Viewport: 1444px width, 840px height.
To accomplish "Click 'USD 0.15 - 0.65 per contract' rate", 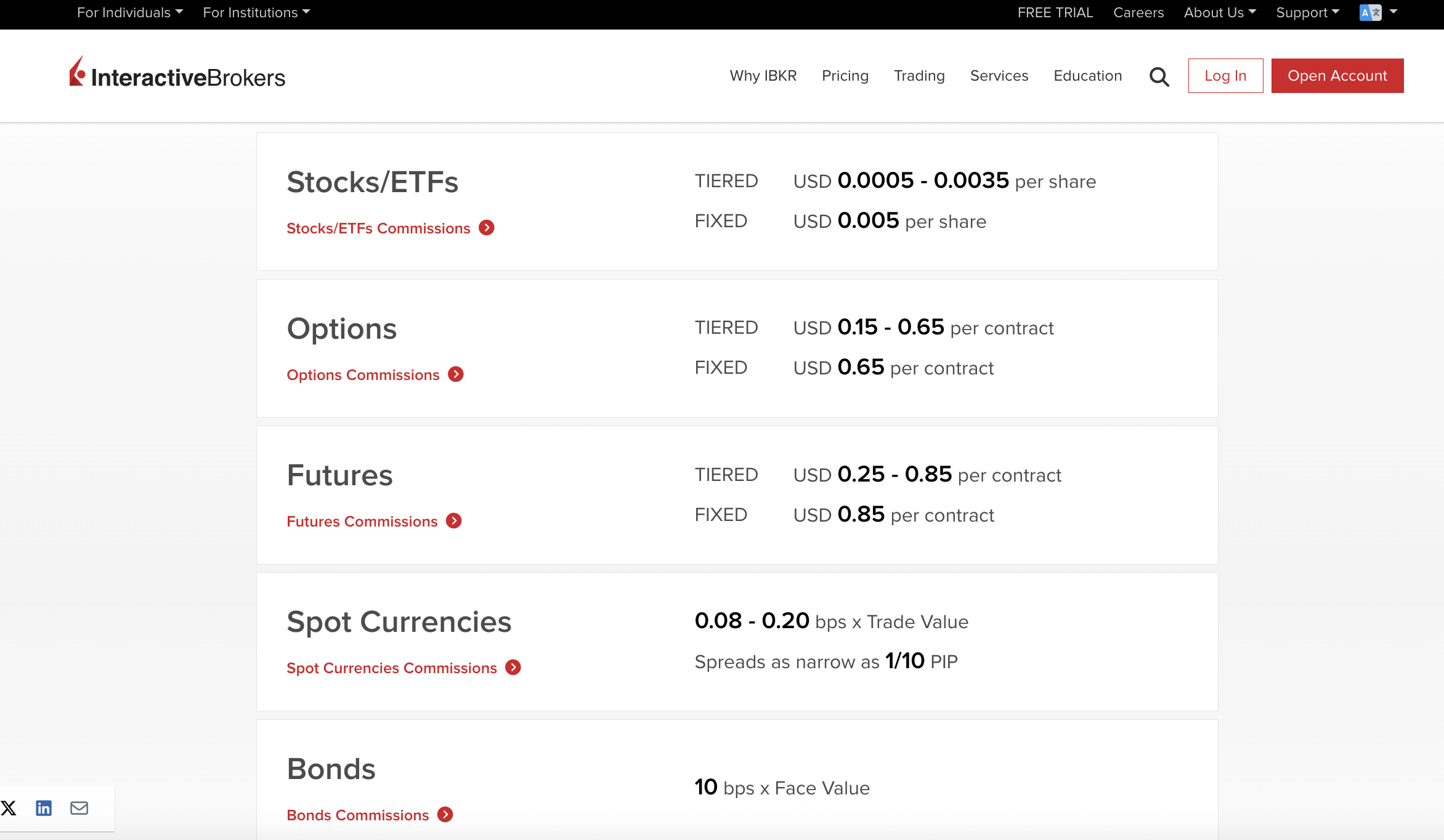I will (923, 328).
